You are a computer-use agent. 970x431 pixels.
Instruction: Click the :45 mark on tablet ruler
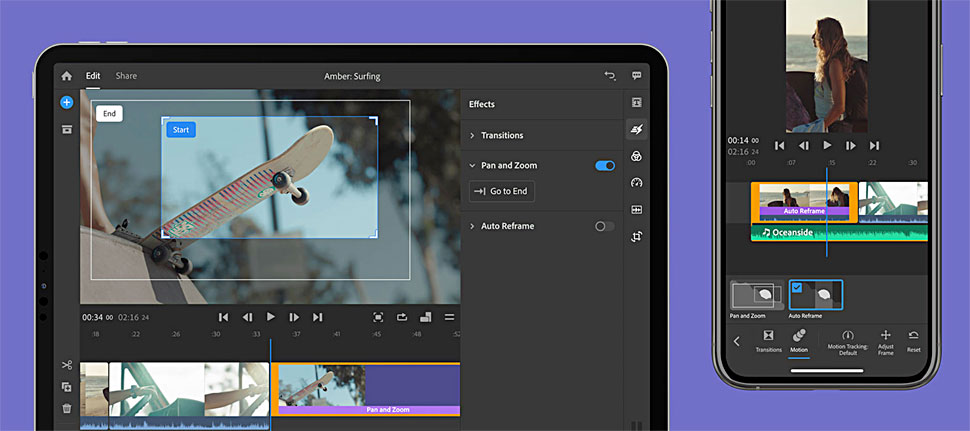377,335
